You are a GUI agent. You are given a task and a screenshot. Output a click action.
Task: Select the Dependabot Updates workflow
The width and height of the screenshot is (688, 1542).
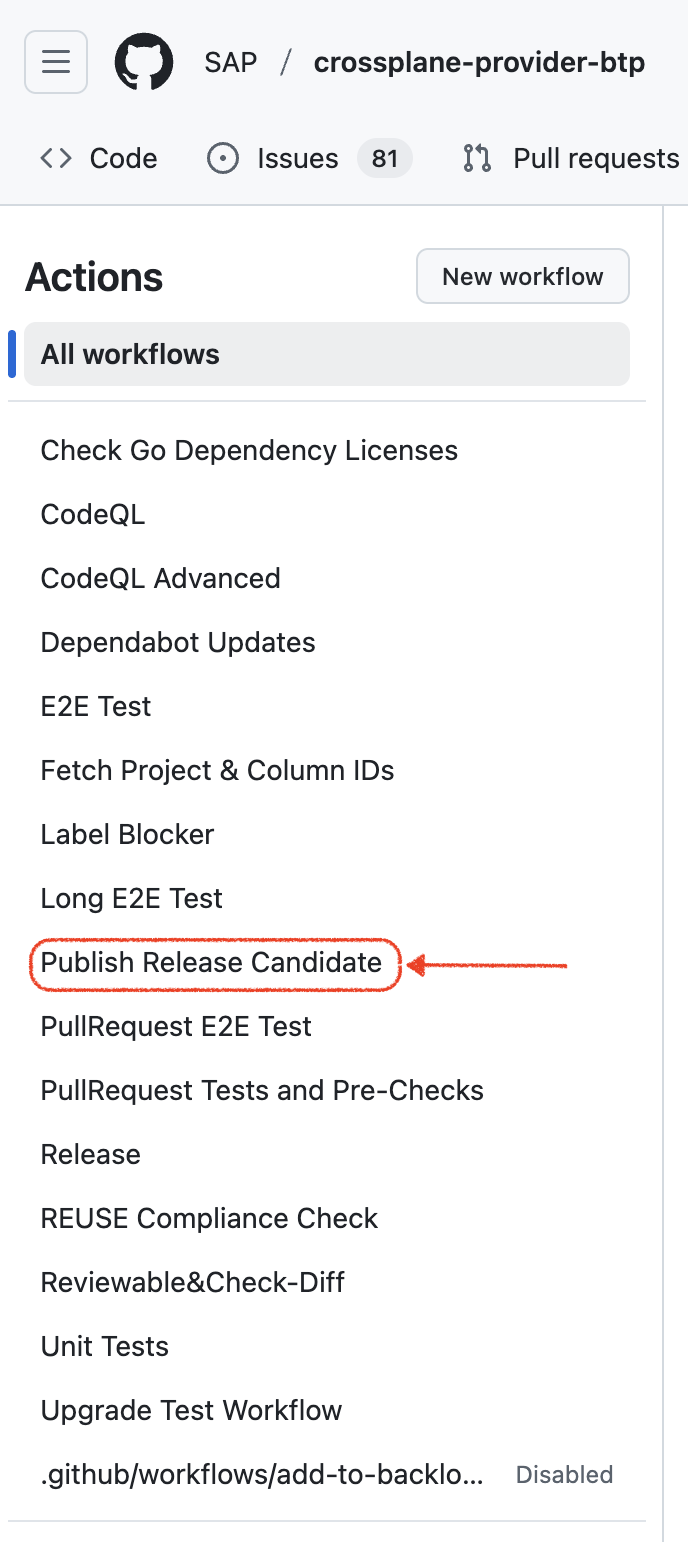coord(177,642)
